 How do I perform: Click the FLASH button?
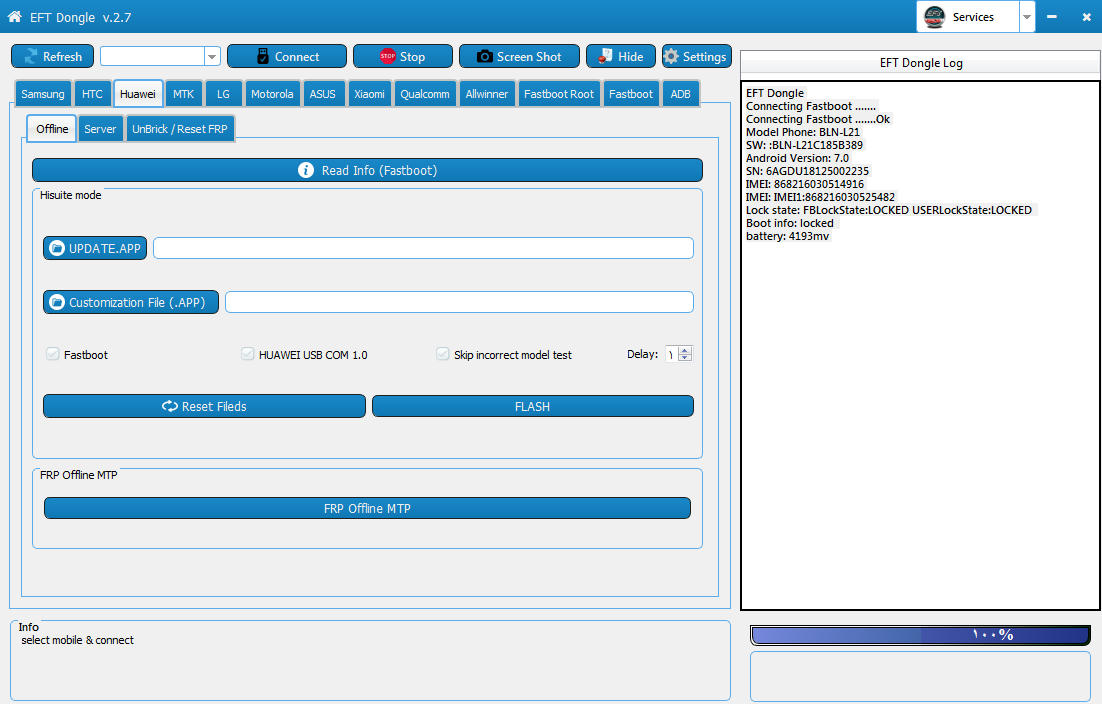tap(533, 406)
